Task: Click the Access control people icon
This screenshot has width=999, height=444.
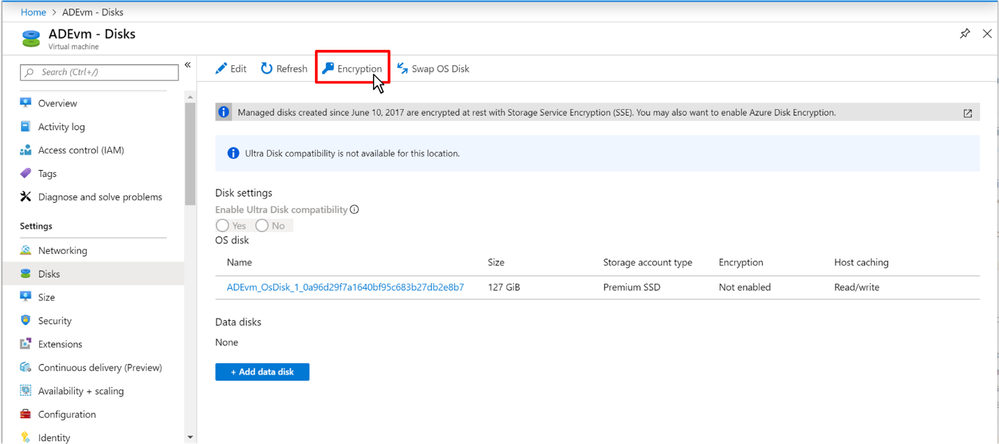Action: click(x=25, y=150)
